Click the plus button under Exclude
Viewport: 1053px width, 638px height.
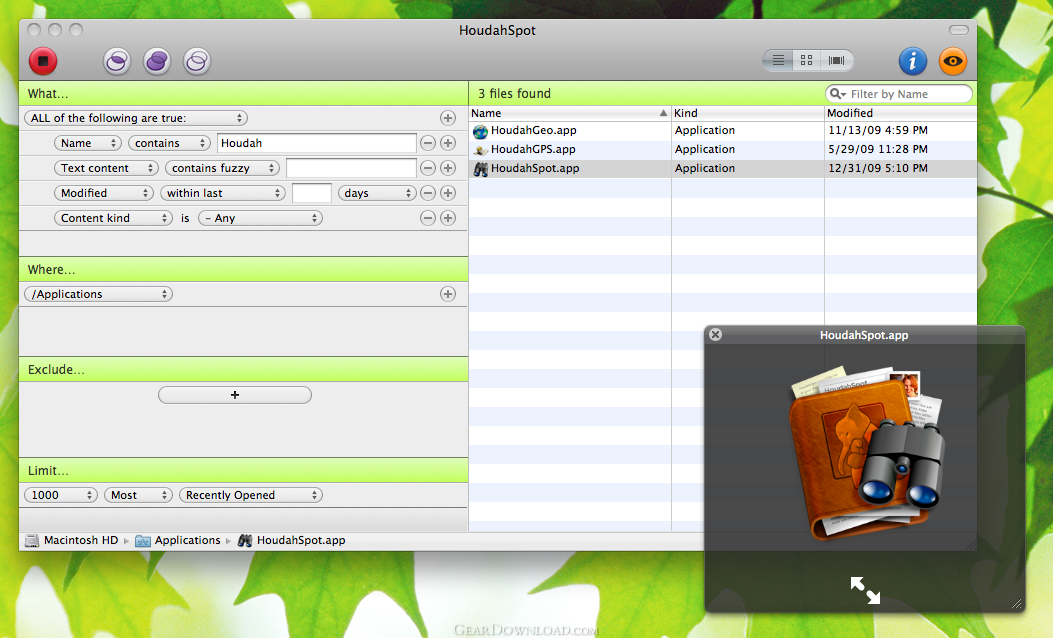pyautogui.click(x=235, y=395)
